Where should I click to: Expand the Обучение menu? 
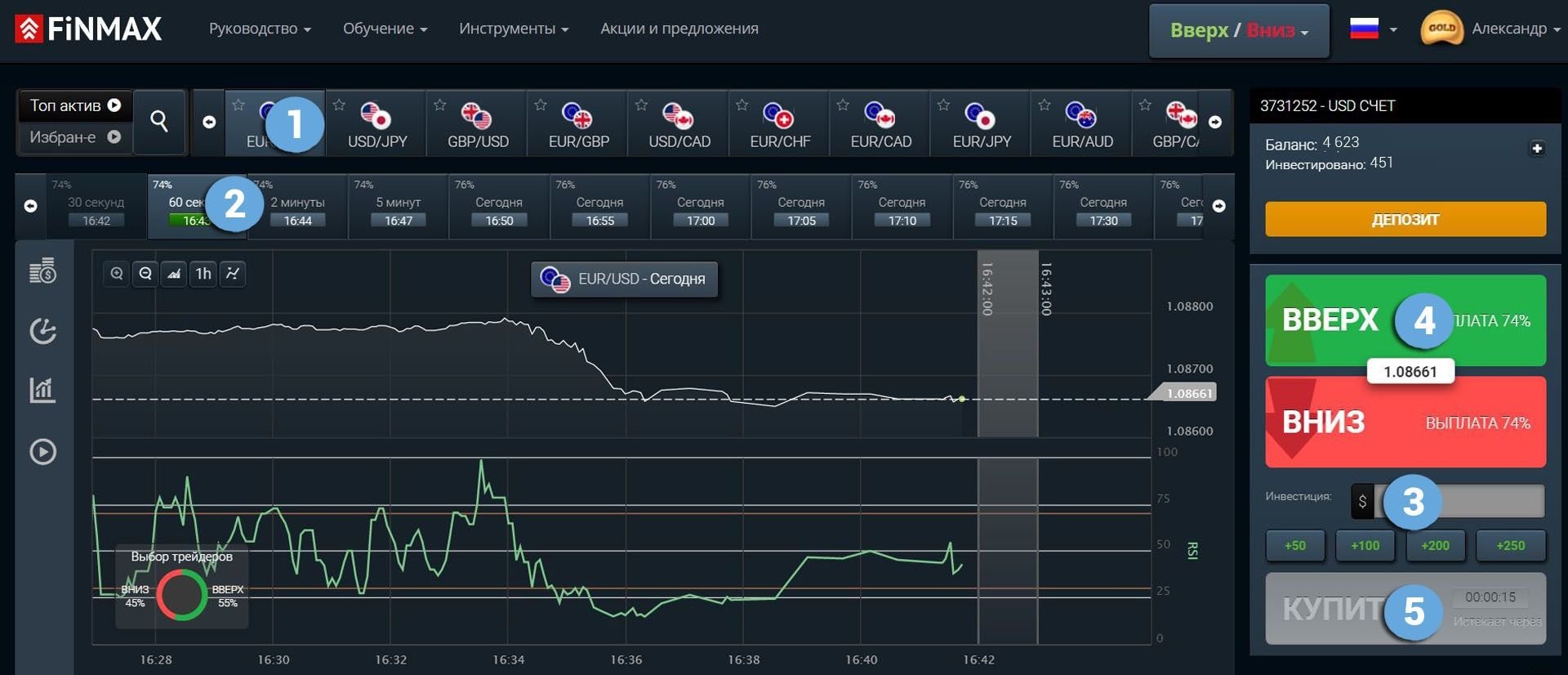[385, 29]
